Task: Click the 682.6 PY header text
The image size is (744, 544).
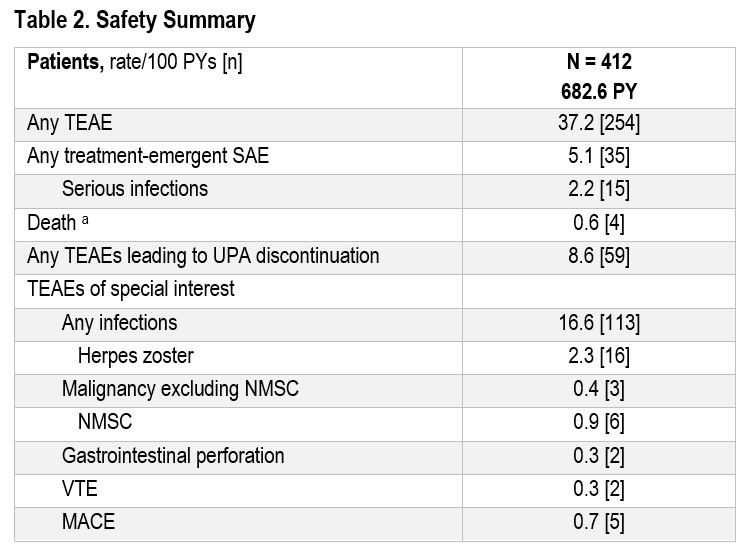Action: click(599, 90)
